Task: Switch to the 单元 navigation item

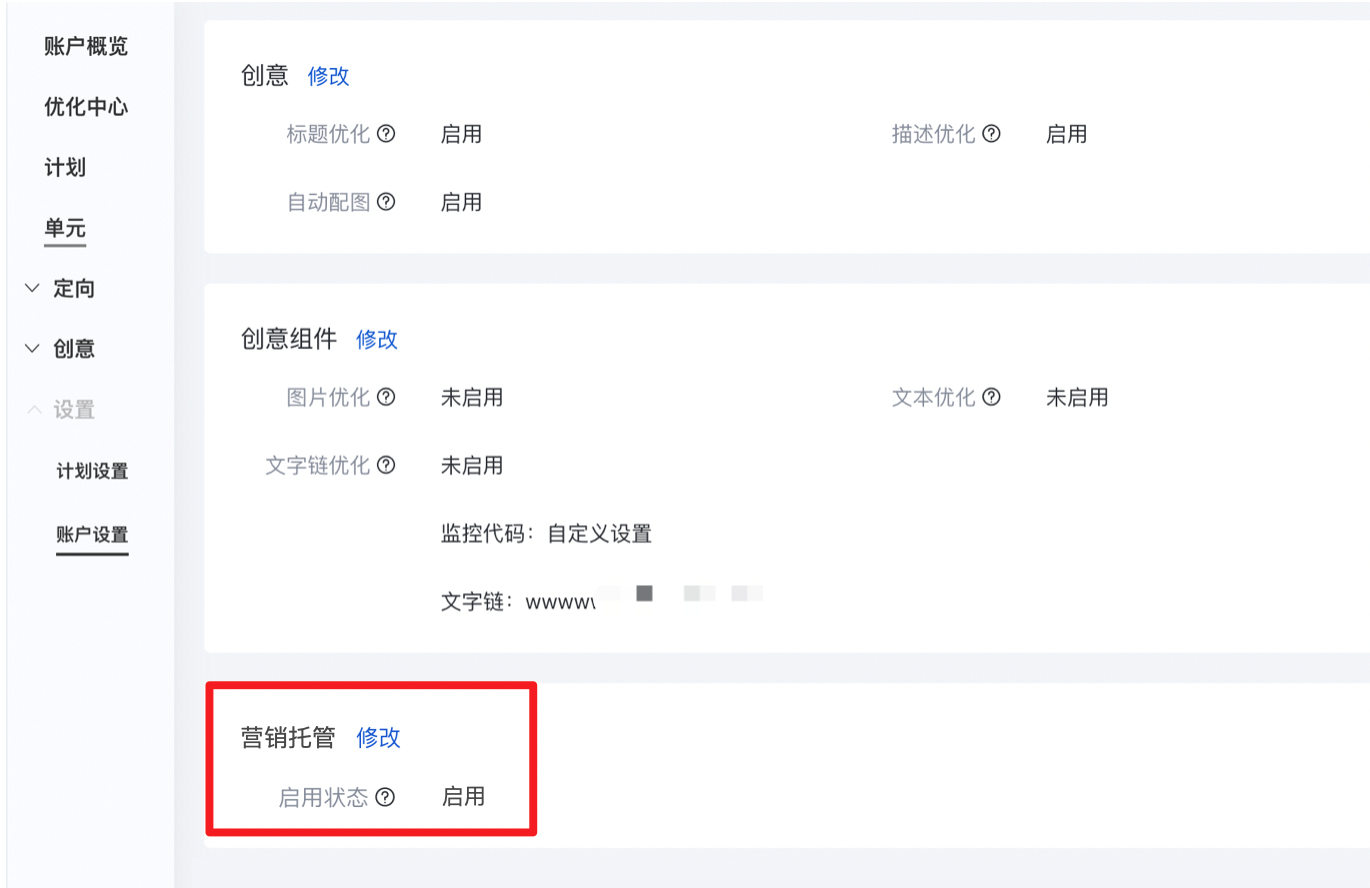Action: tap(65, 229)
